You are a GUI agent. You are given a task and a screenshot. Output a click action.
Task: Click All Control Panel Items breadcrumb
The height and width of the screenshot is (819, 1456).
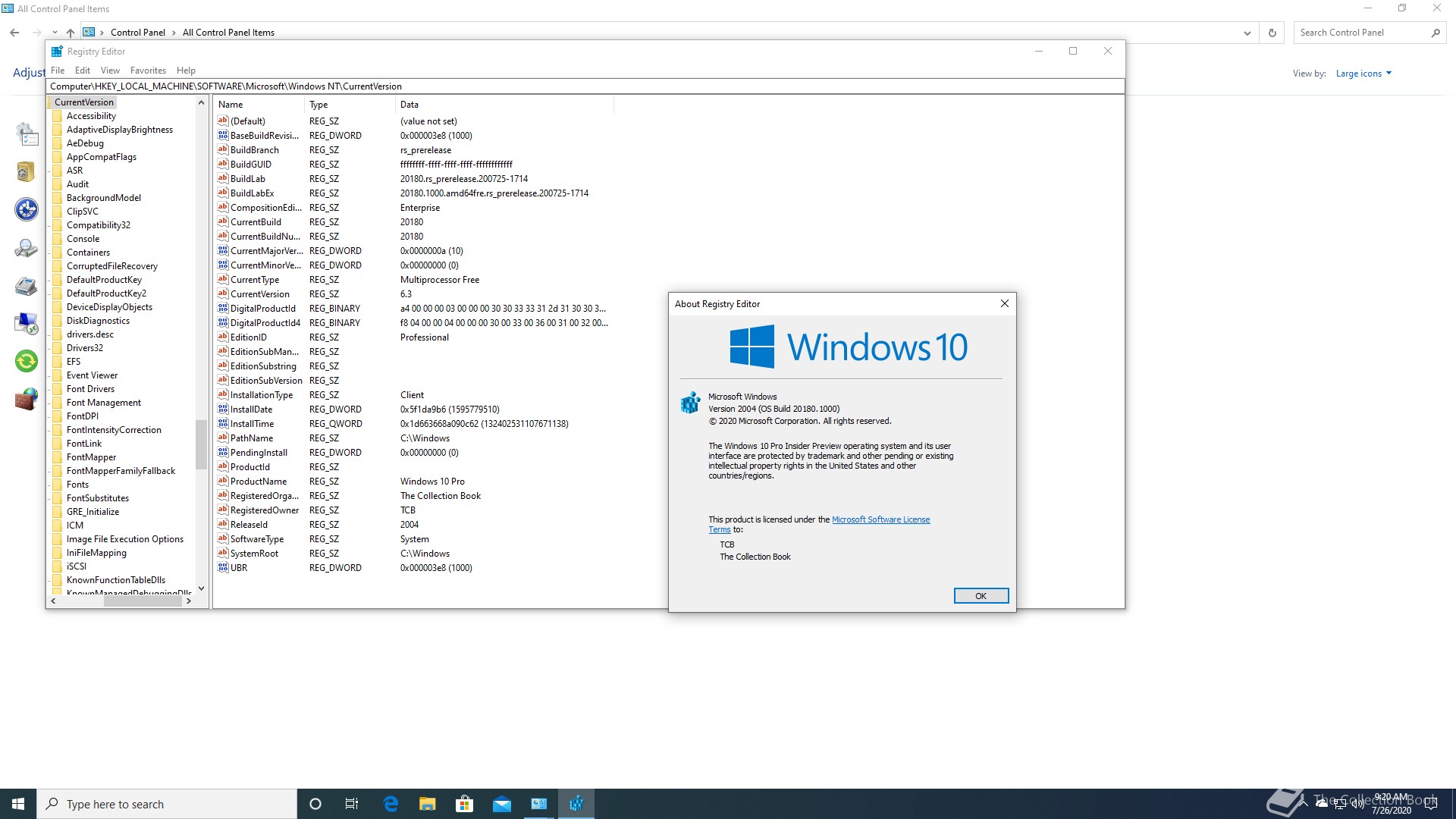[x=228, y=33]
